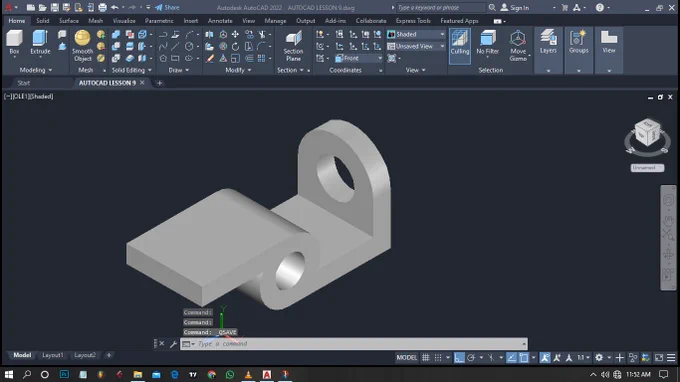Activate the Extrude tool
Viewport: 680px width, 382px height.
pyautogui.click(x=40, y=42)
